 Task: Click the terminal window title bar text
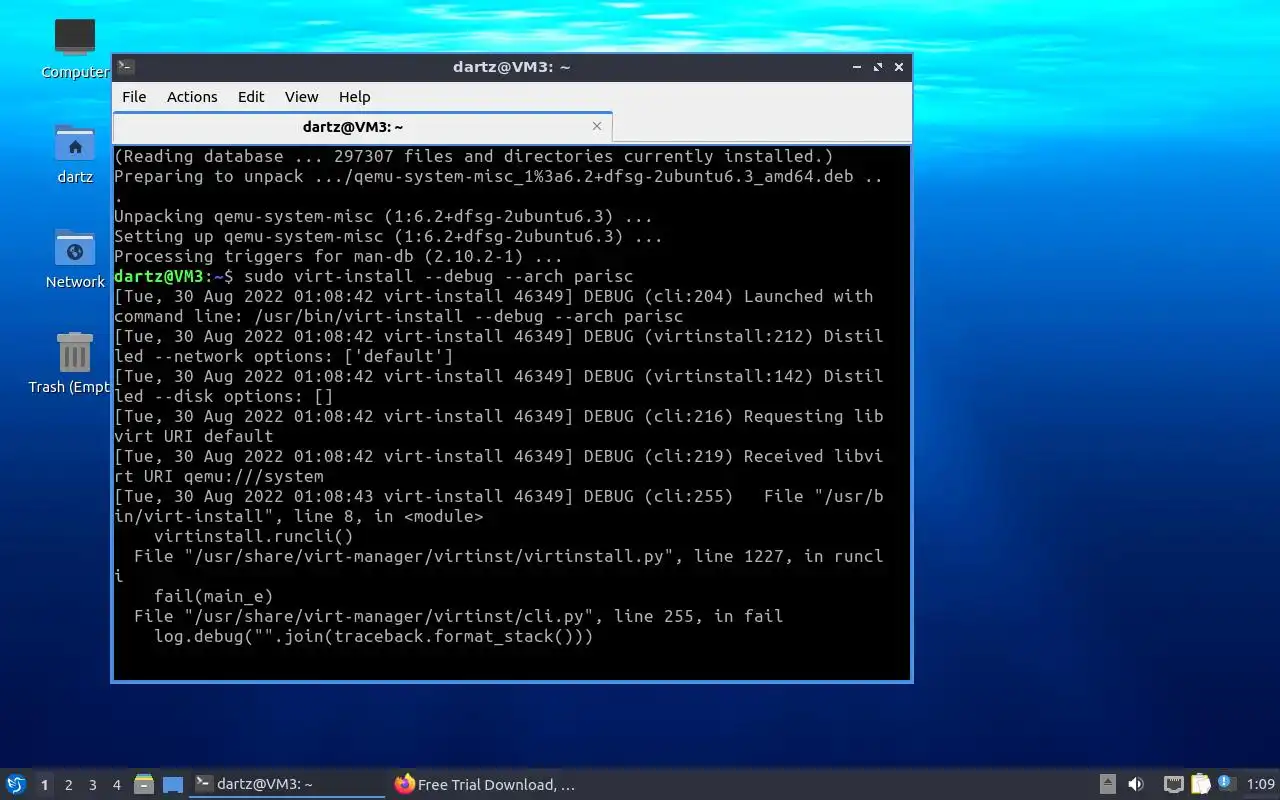tap(511, 67)
